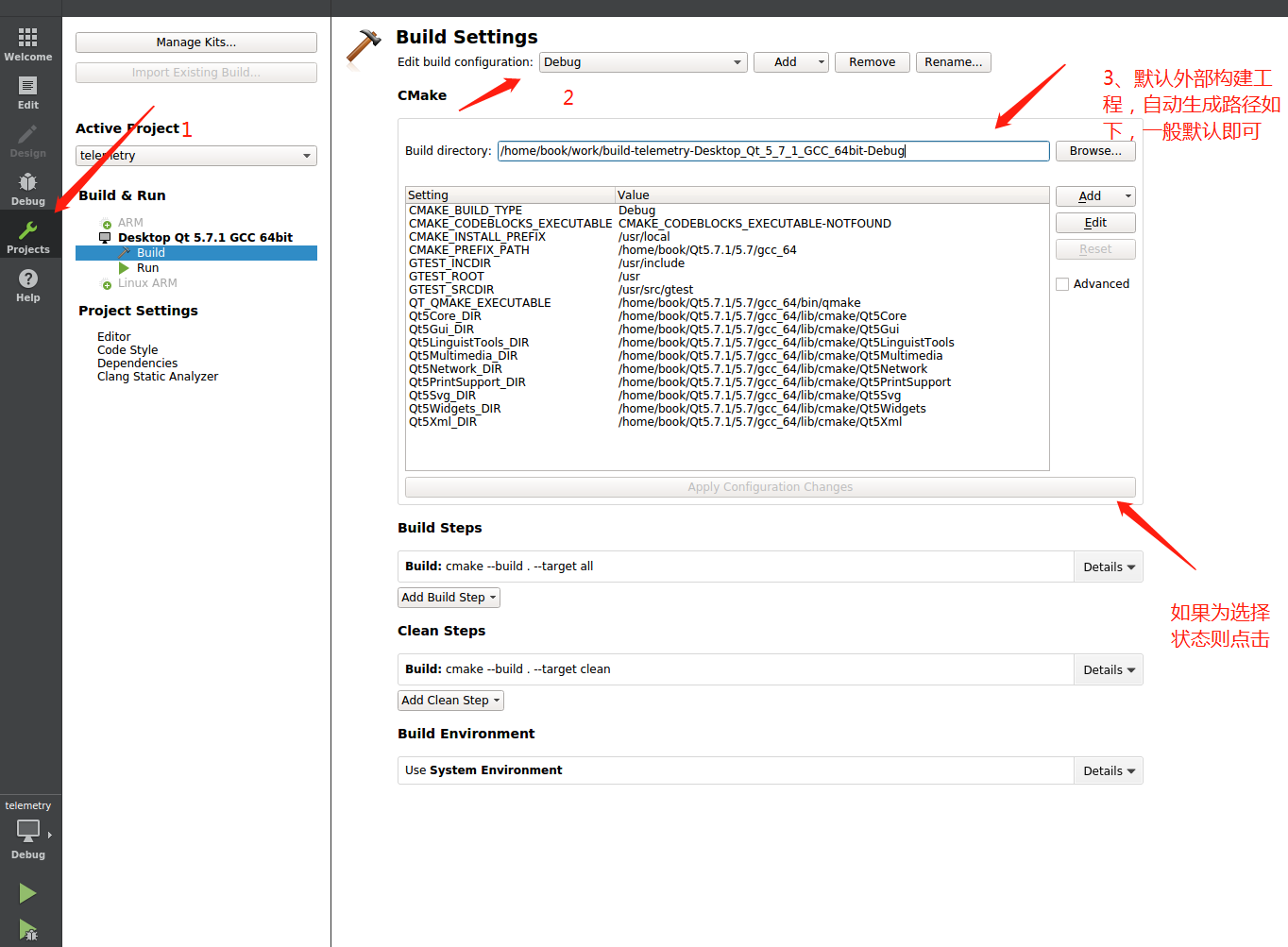
Task: Select the CMAKE_CODEBLOCKS_EXECUTABLE row
Action: pyautogui.click(x=727, y=224)
